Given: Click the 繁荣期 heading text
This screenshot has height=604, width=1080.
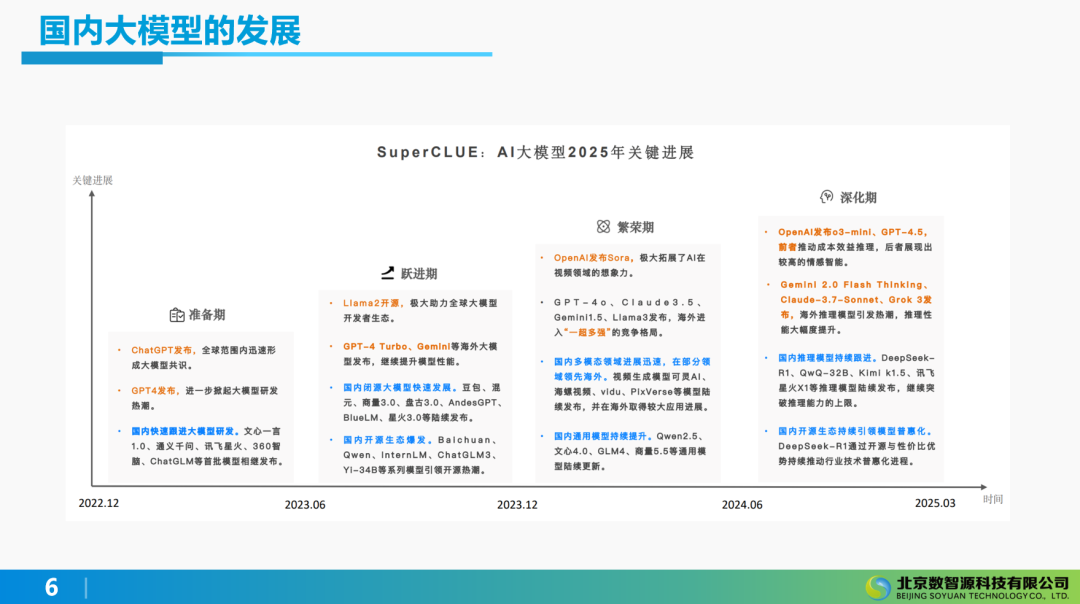Looking at the screenshot, I should coord(635,227).
